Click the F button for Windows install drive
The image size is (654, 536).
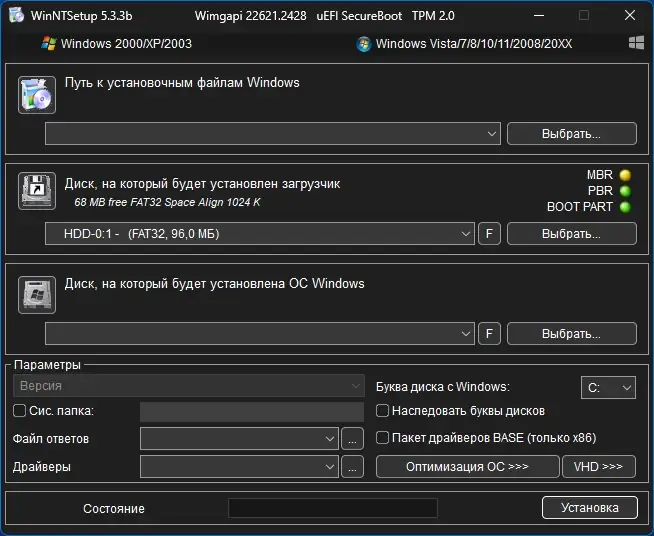coord(489,334)
